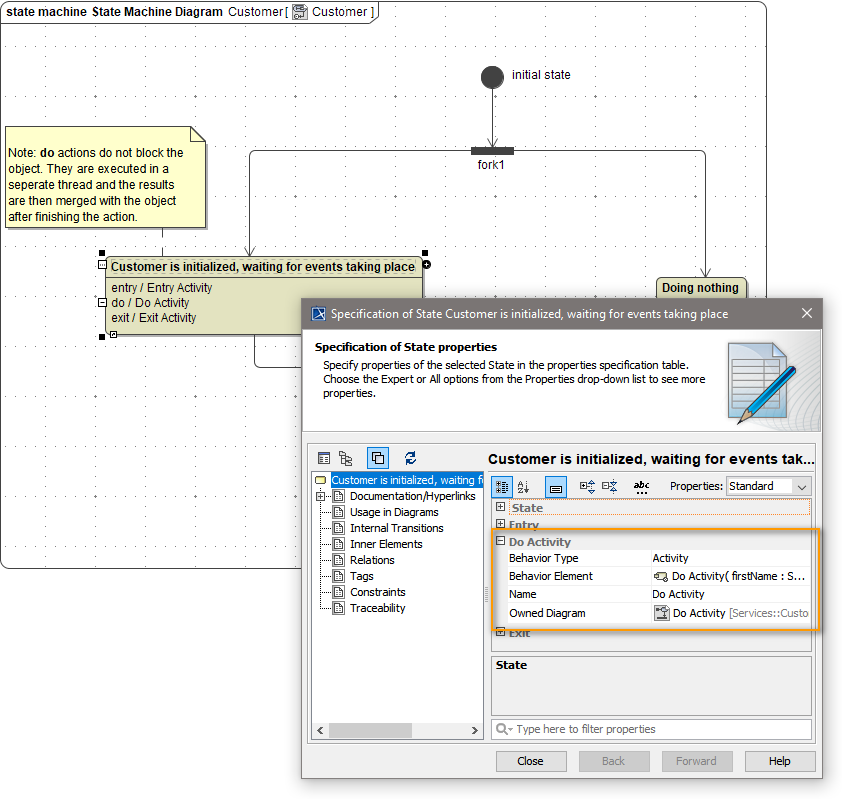The height and width of the screenshot is (799, 842).
Task: Select the Refresh icon above the tree
Action: click(410, 458)
